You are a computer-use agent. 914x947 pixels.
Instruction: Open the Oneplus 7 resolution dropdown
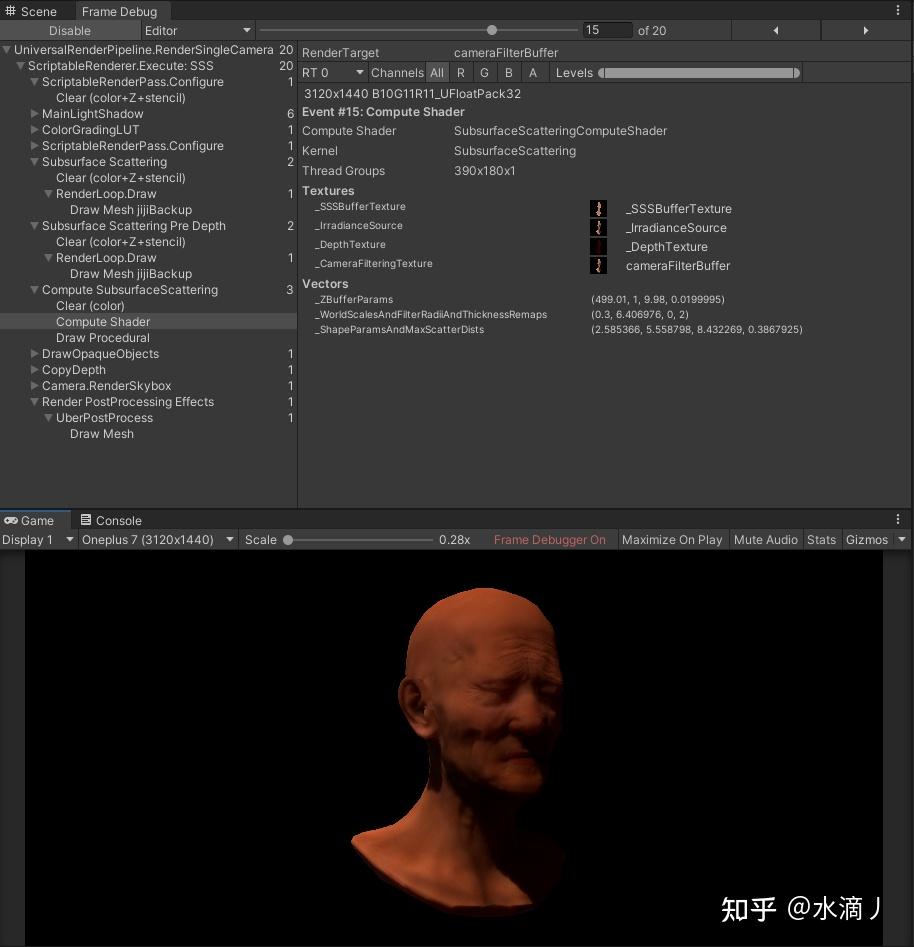click(158, 540)
